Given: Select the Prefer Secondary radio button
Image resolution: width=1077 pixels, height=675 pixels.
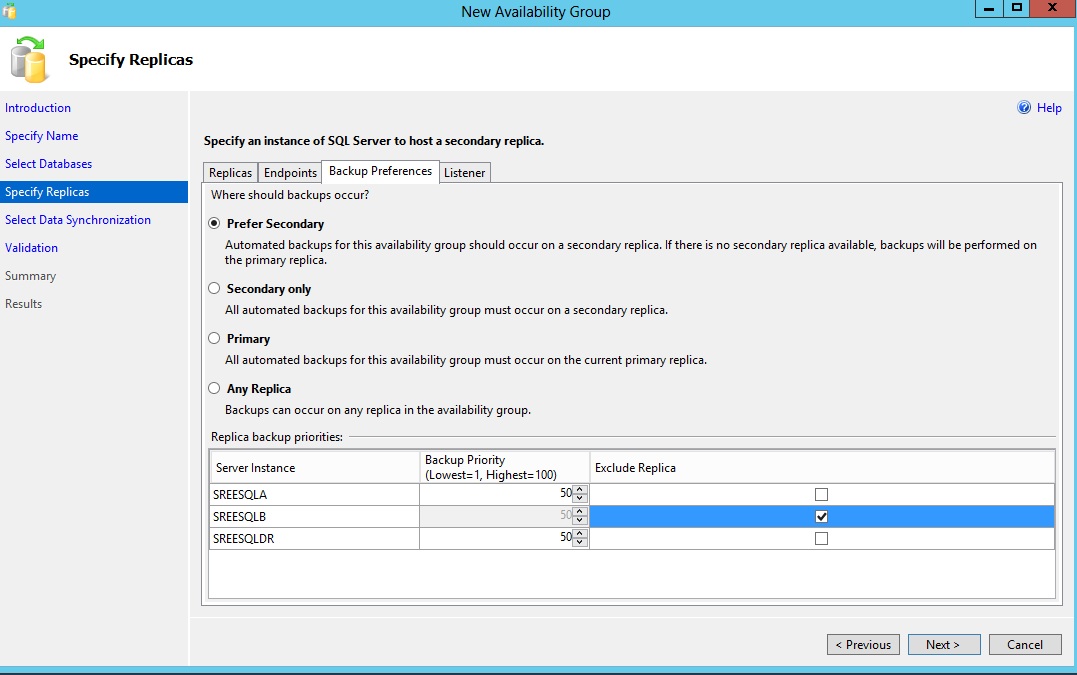Looking at the screenshot, I should (214, 224).
